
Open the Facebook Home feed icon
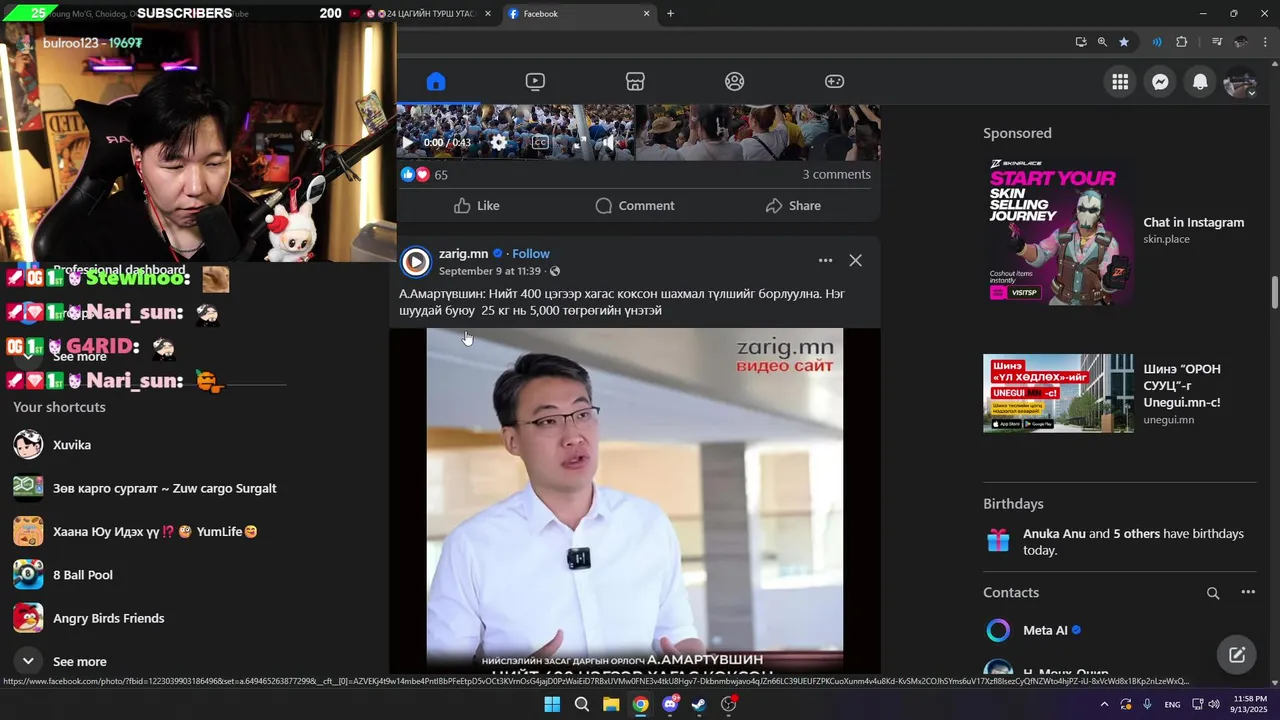click(435, 82)
